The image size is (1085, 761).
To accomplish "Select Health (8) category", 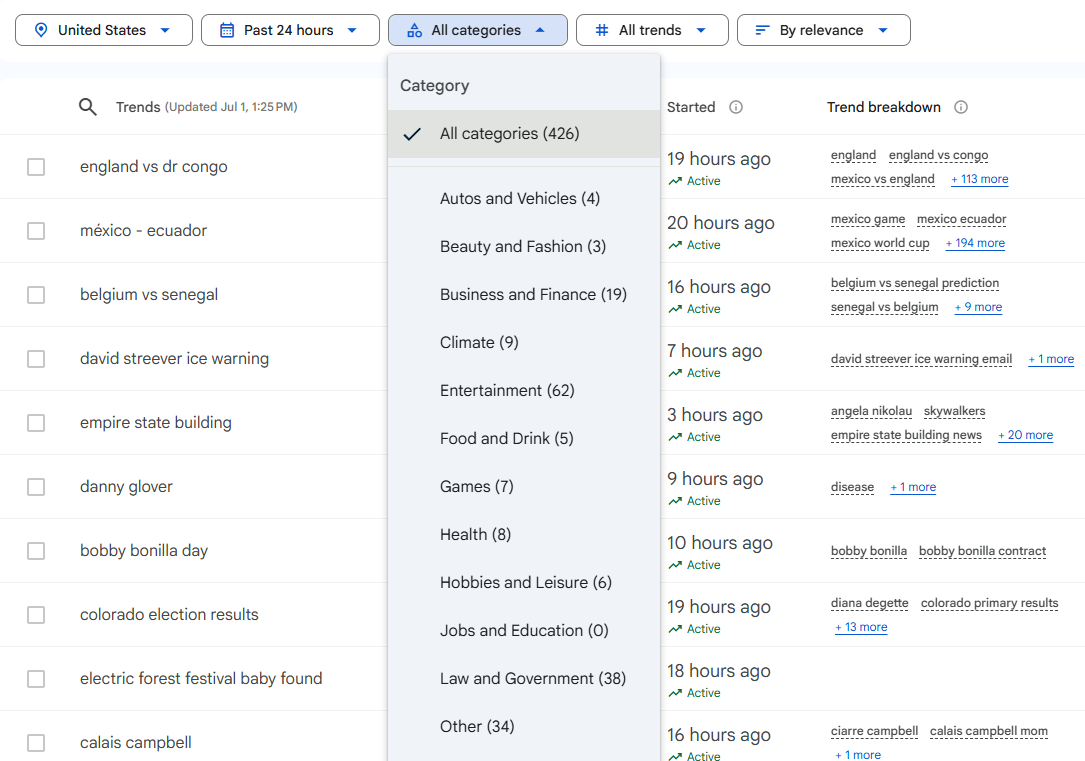I will click(x=524, y=534).
